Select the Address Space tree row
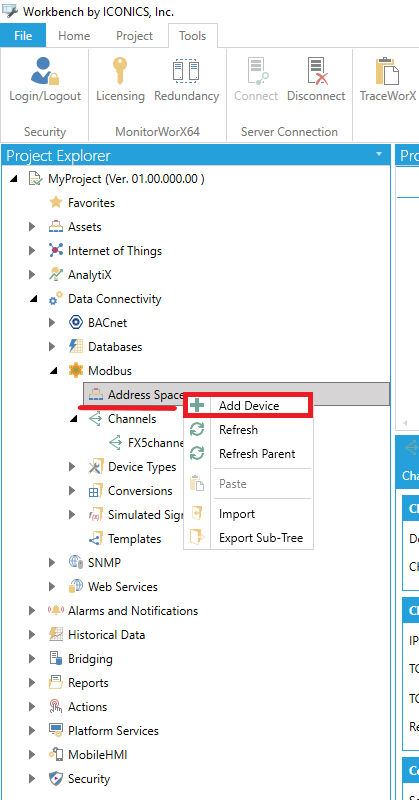This screenshot has width=419, height=800. point(236,394)
